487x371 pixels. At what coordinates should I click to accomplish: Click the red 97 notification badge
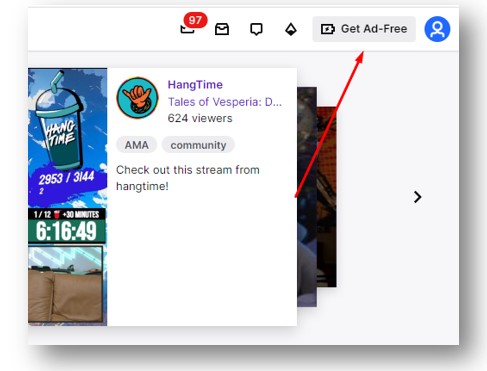tap(195, 20)
